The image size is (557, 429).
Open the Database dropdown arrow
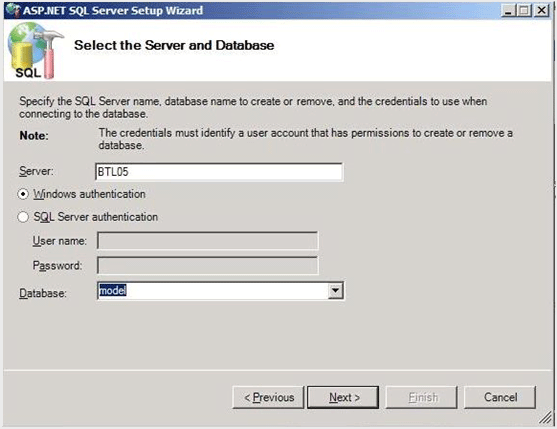335,291
